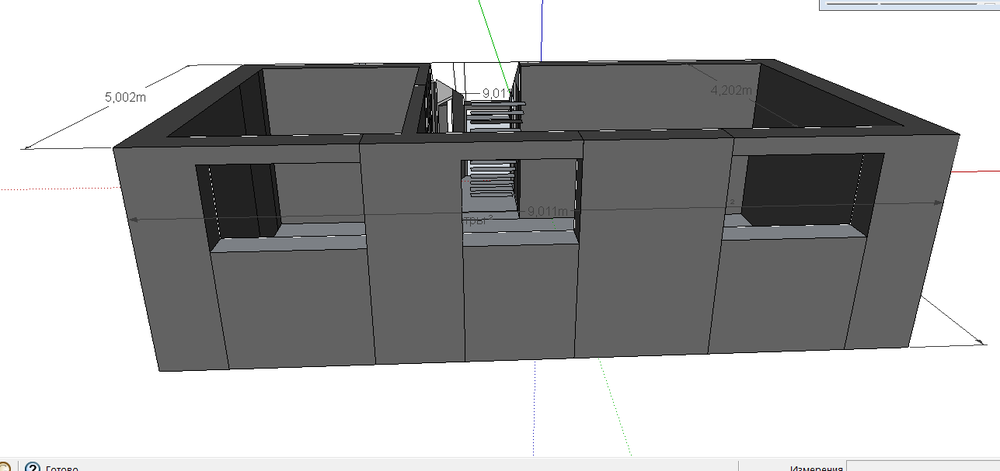
Task: Select the 5,002m dimension label
Action: [x=126, y=98]
